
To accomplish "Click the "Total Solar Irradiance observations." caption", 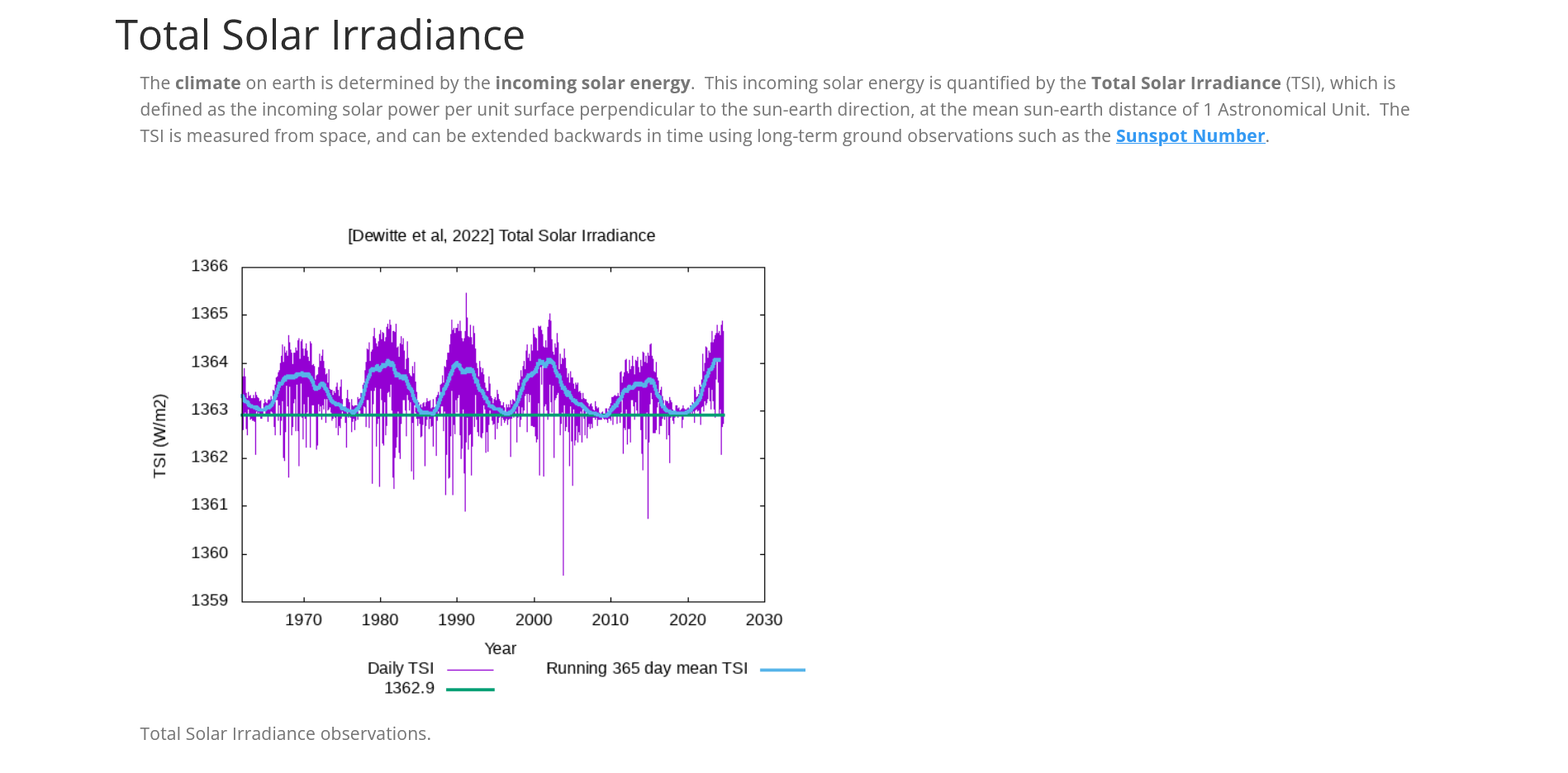I will coord(285,734).
